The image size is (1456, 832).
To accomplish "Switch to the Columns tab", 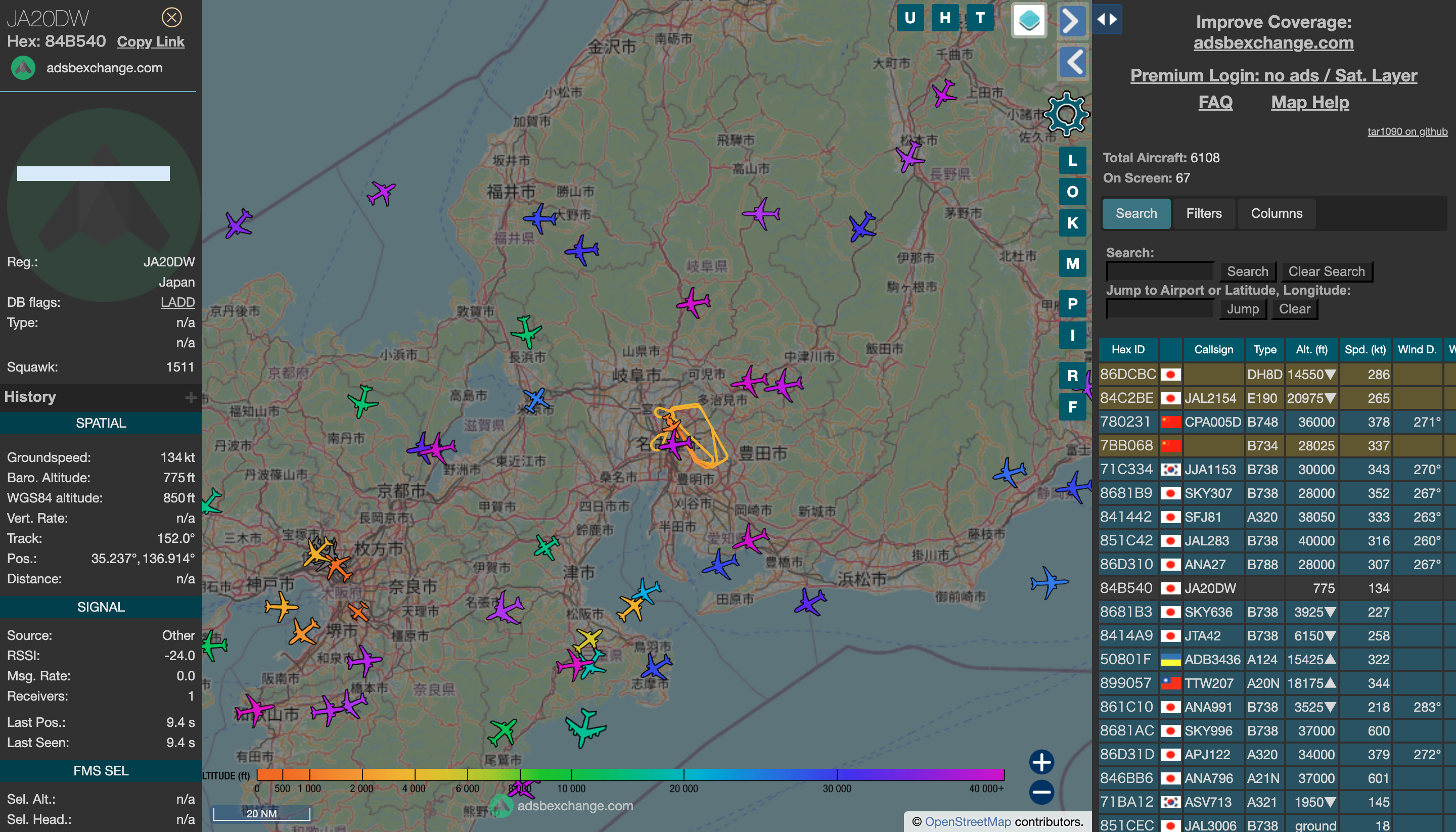I will pyautogui.click(x=1277, y=214).
